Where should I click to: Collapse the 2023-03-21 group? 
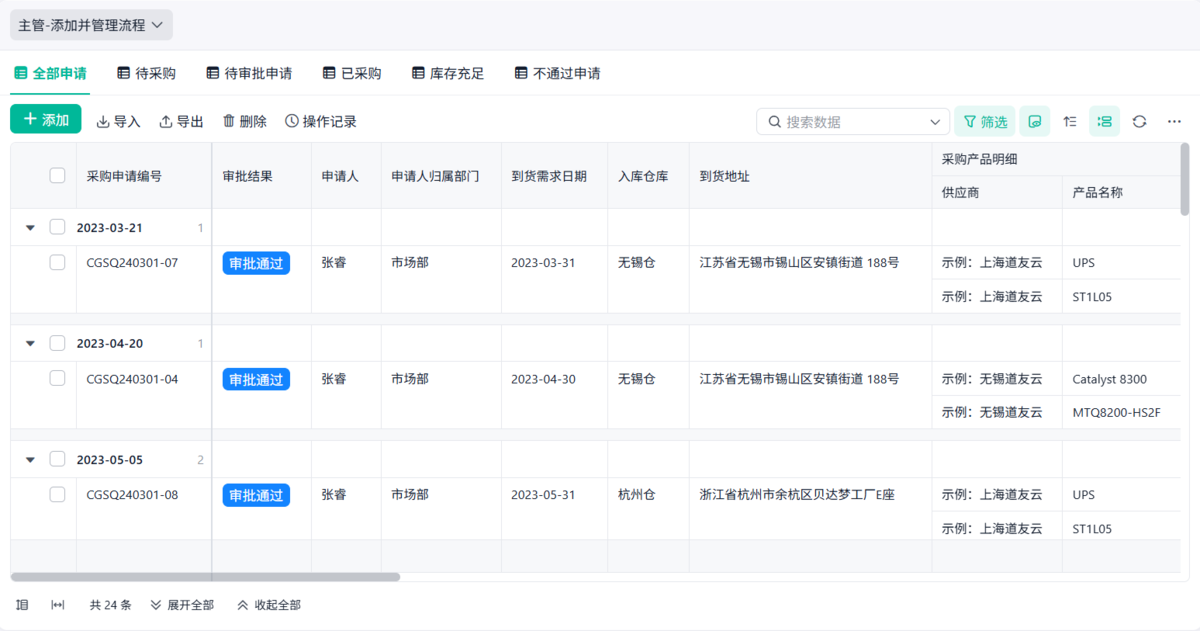(30, 228)
